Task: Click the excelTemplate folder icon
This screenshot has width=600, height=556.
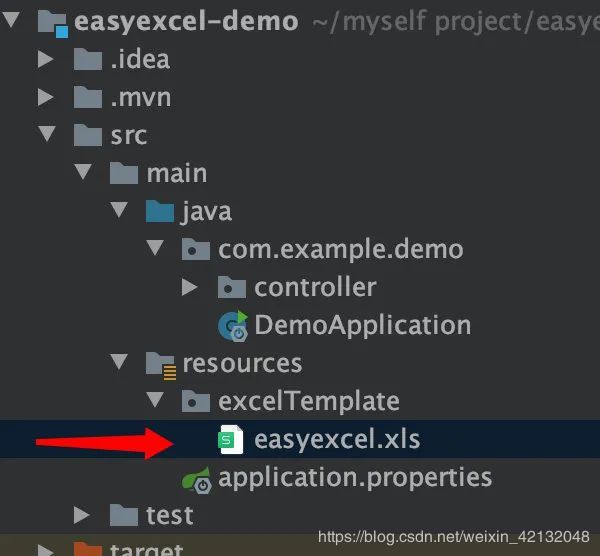Action: (196, 401)
